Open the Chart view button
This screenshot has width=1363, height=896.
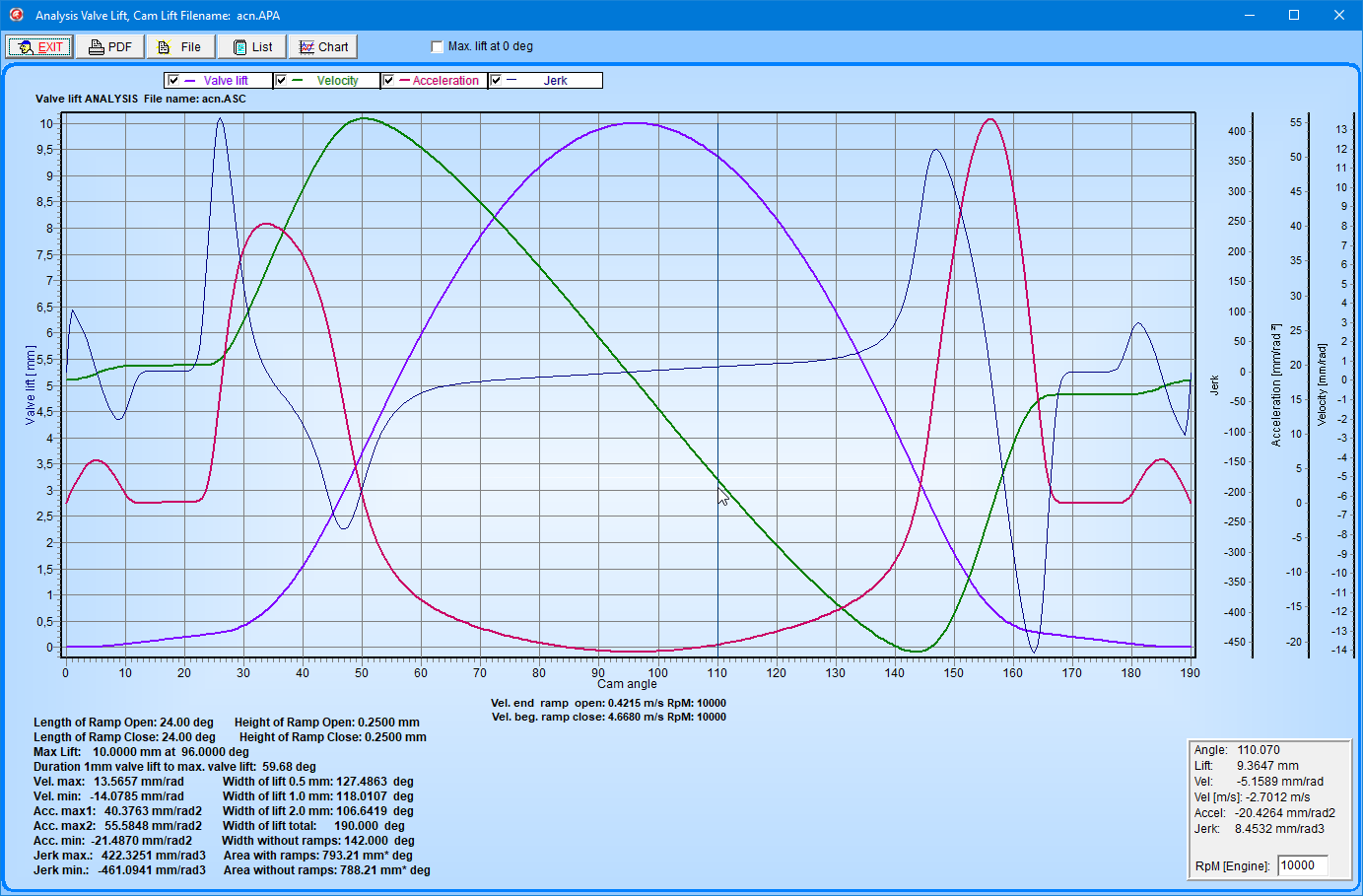tap(323, 46)
